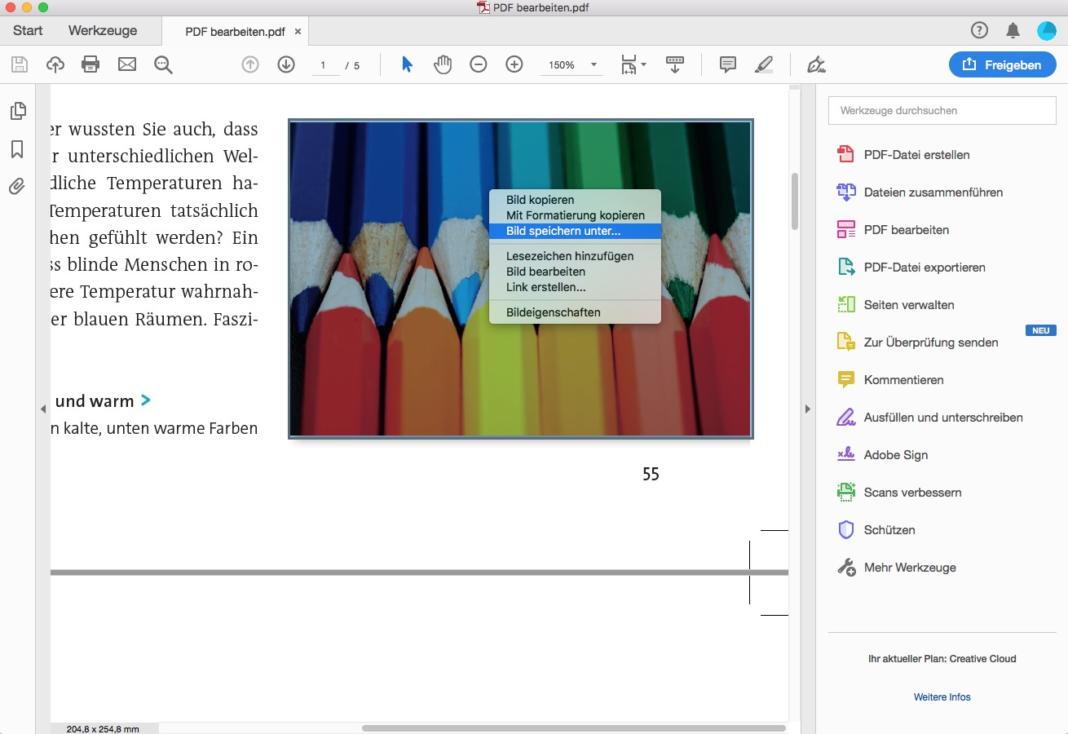Open the user profile avatar
The height and width of the screenshot is (734, 1068).
tap(1046, 30)
